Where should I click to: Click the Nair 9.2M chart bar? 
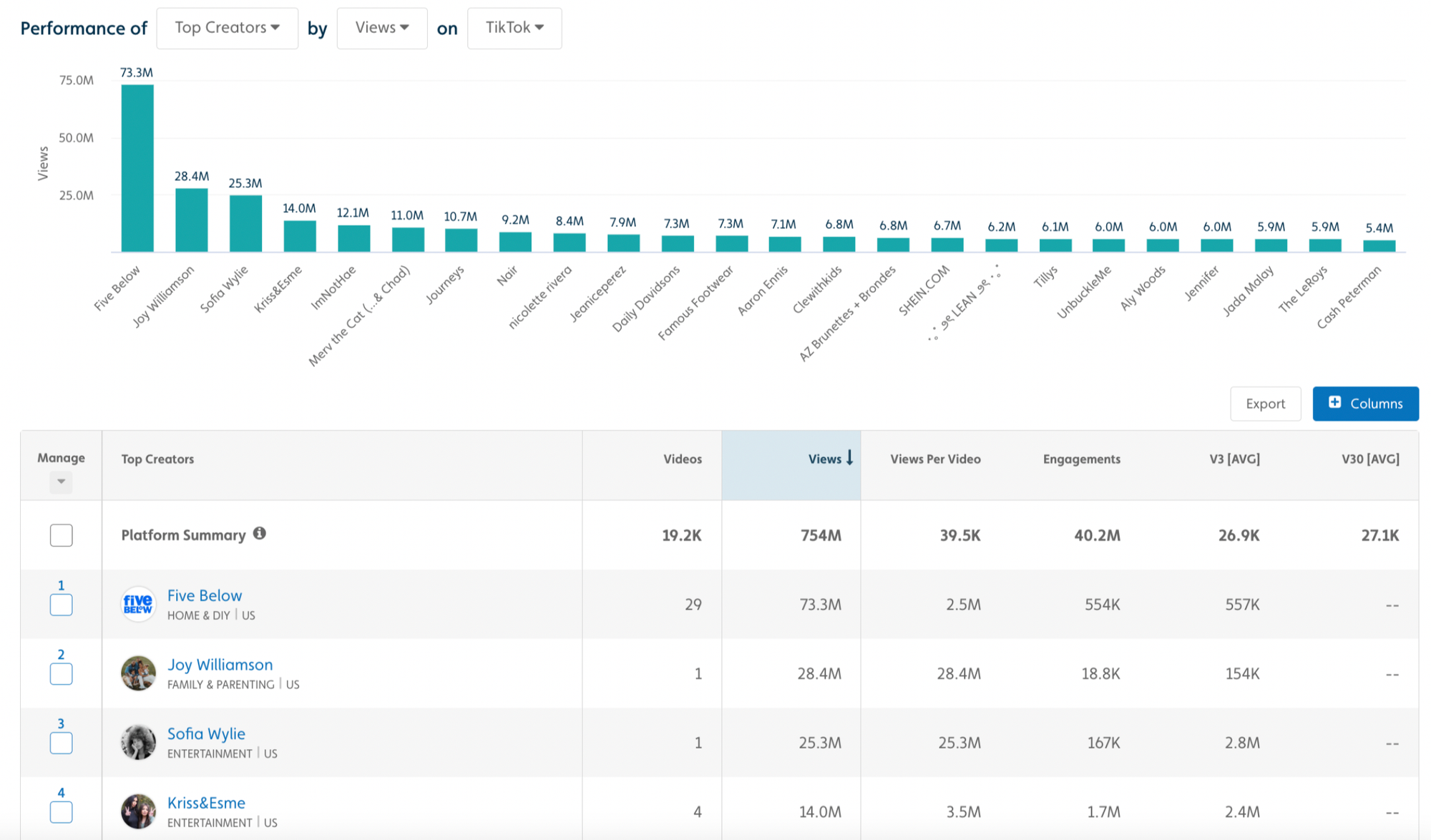(x=515, y=242)
